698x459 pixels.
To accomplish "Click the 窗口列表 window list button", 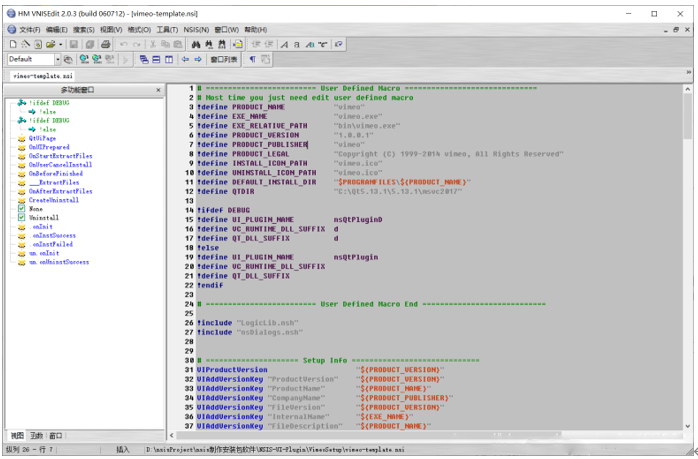I will tap(224, 59).
